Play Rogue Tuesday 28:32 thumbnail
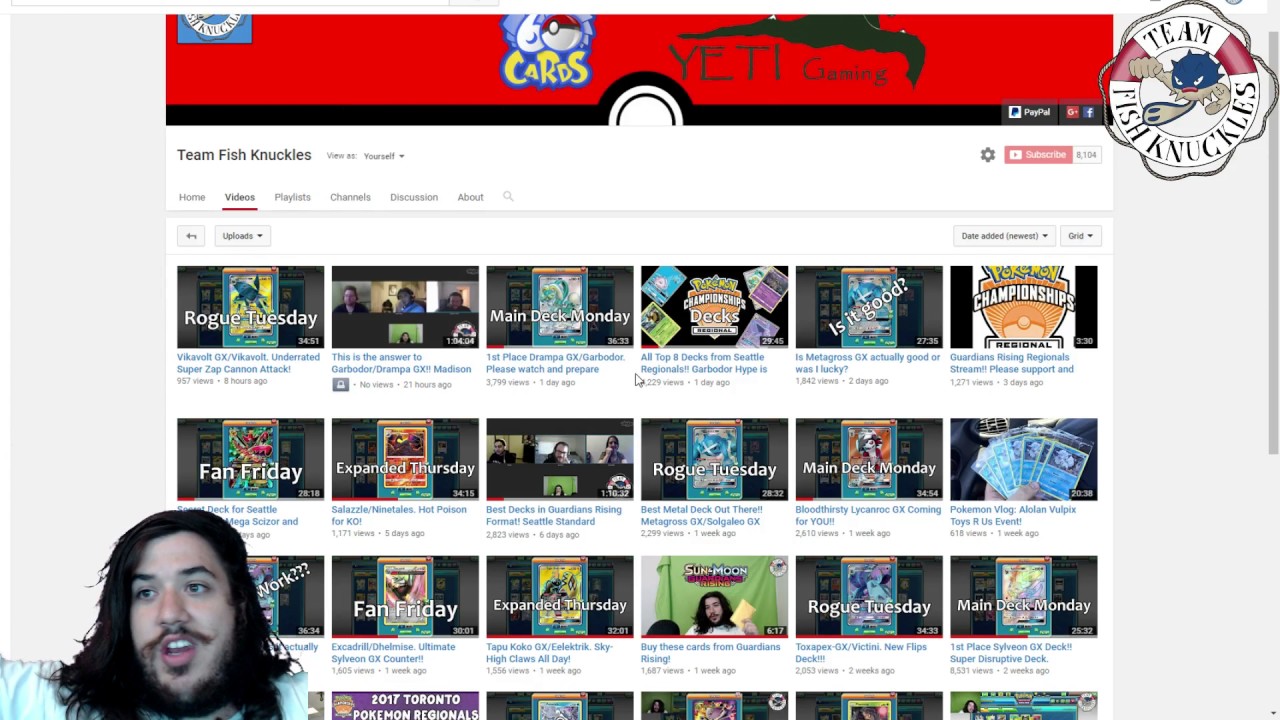 coord(714,459)
